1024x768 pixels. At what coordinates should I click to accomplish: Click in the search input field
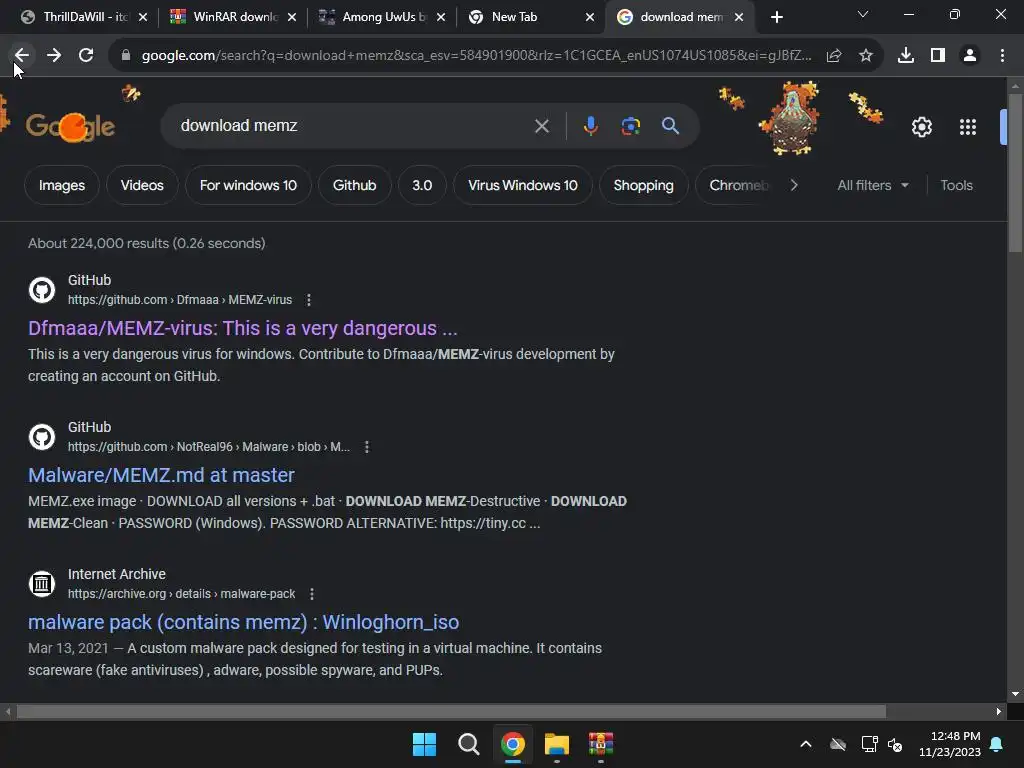point(353,125)
